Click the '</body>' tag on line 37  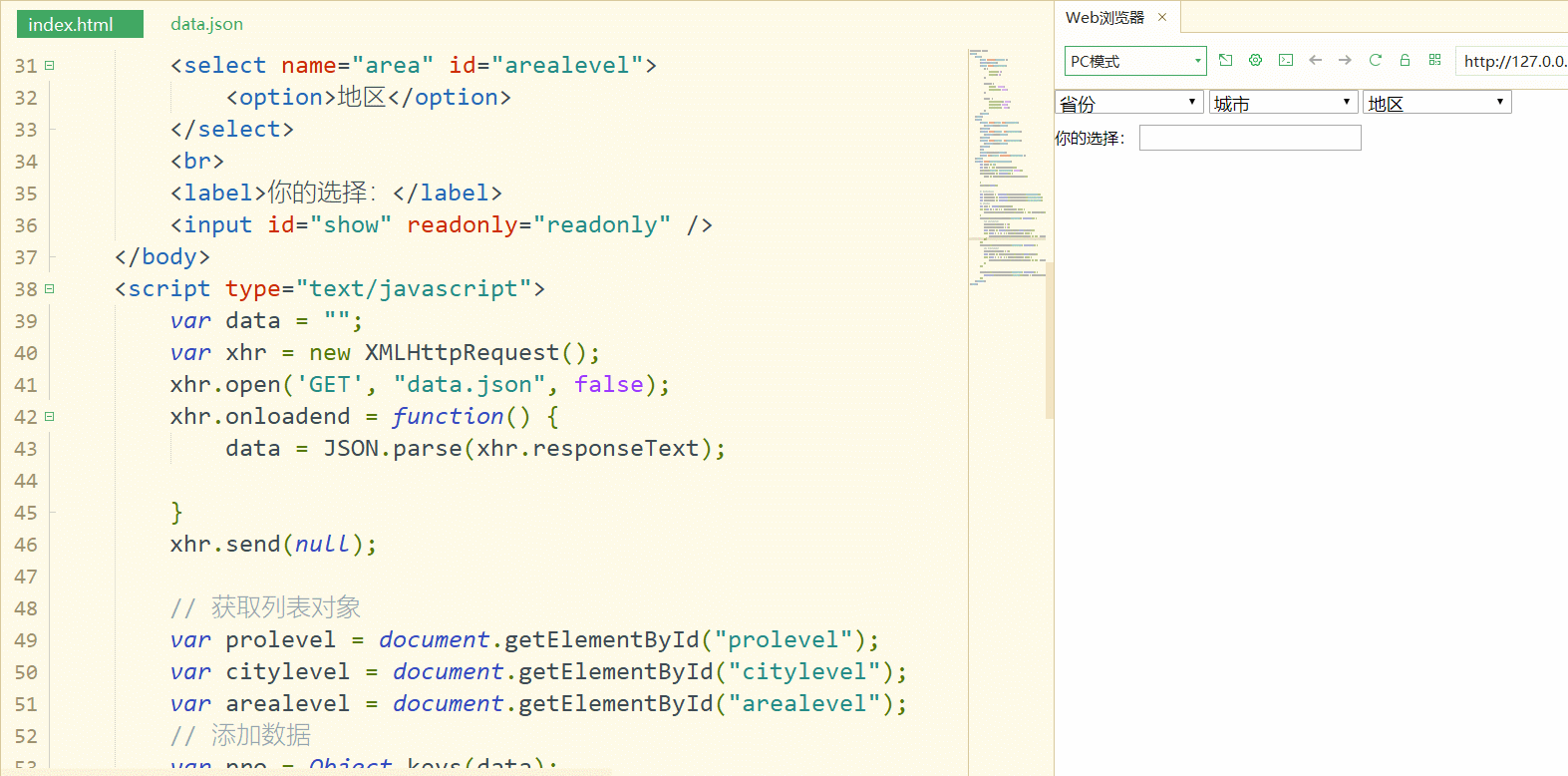tap(162, 256)
